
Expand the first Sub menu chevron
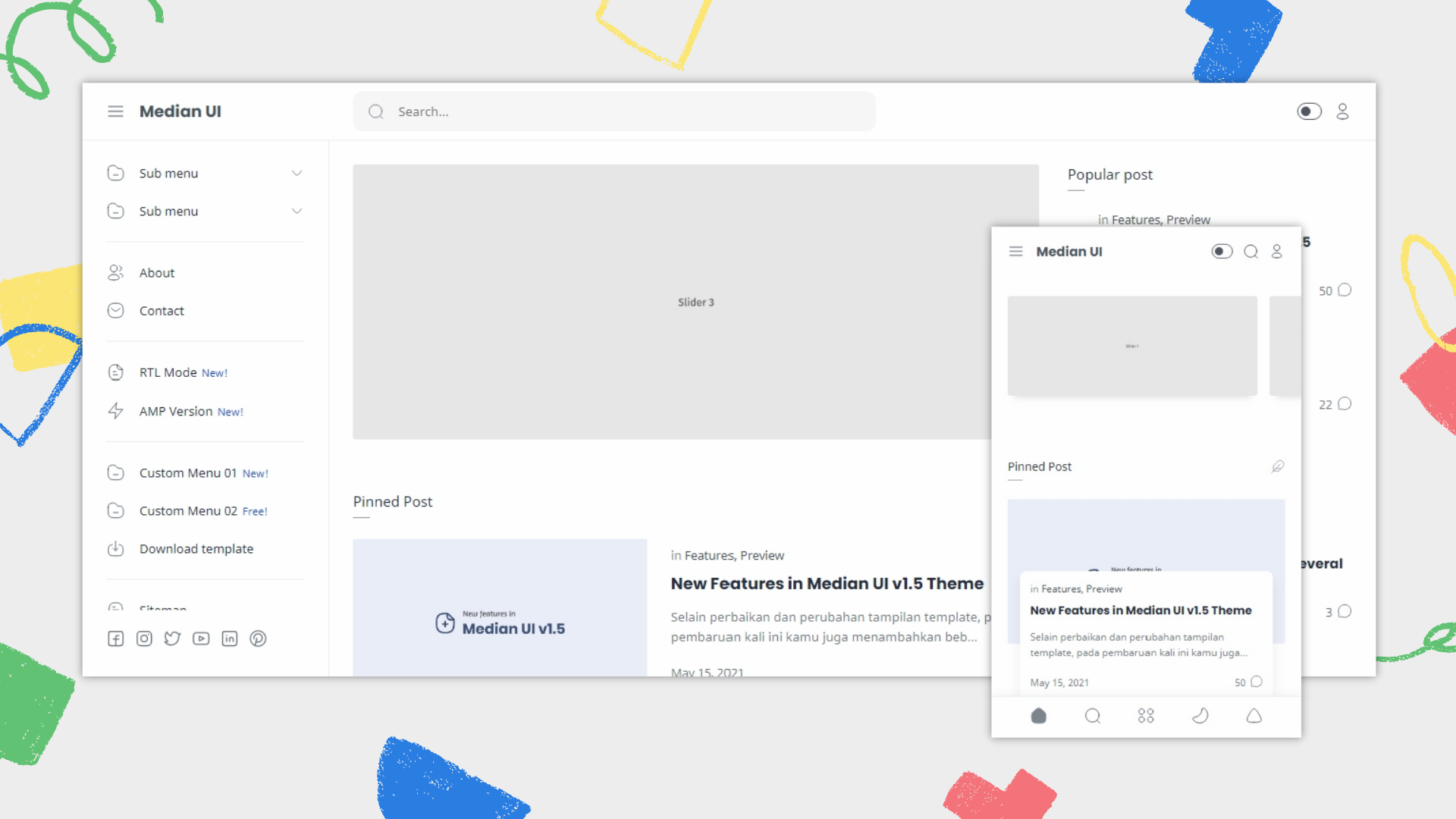(x=297, y=174)
